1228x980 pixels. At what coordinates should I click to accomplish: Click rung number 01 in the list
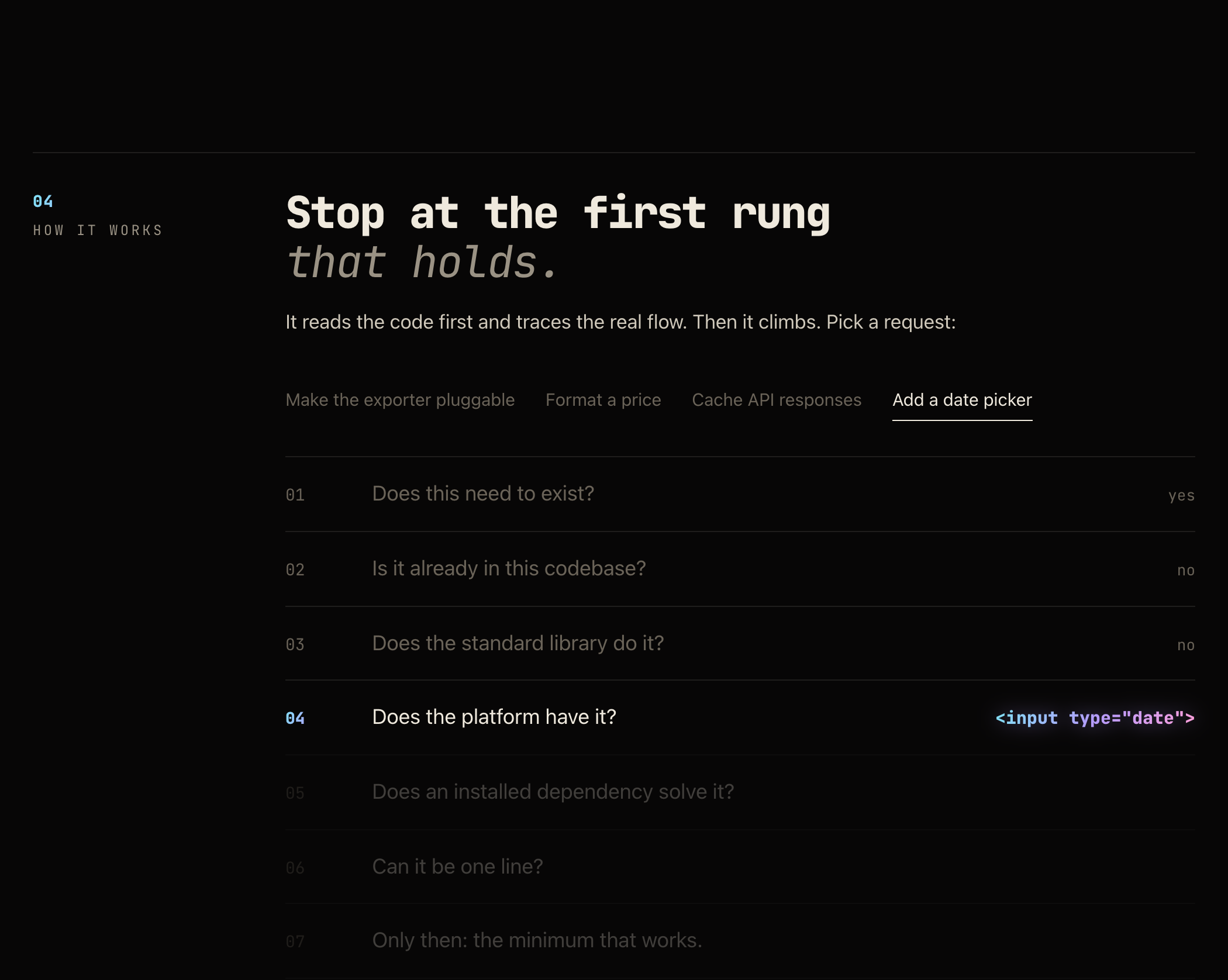click(295, 495)
